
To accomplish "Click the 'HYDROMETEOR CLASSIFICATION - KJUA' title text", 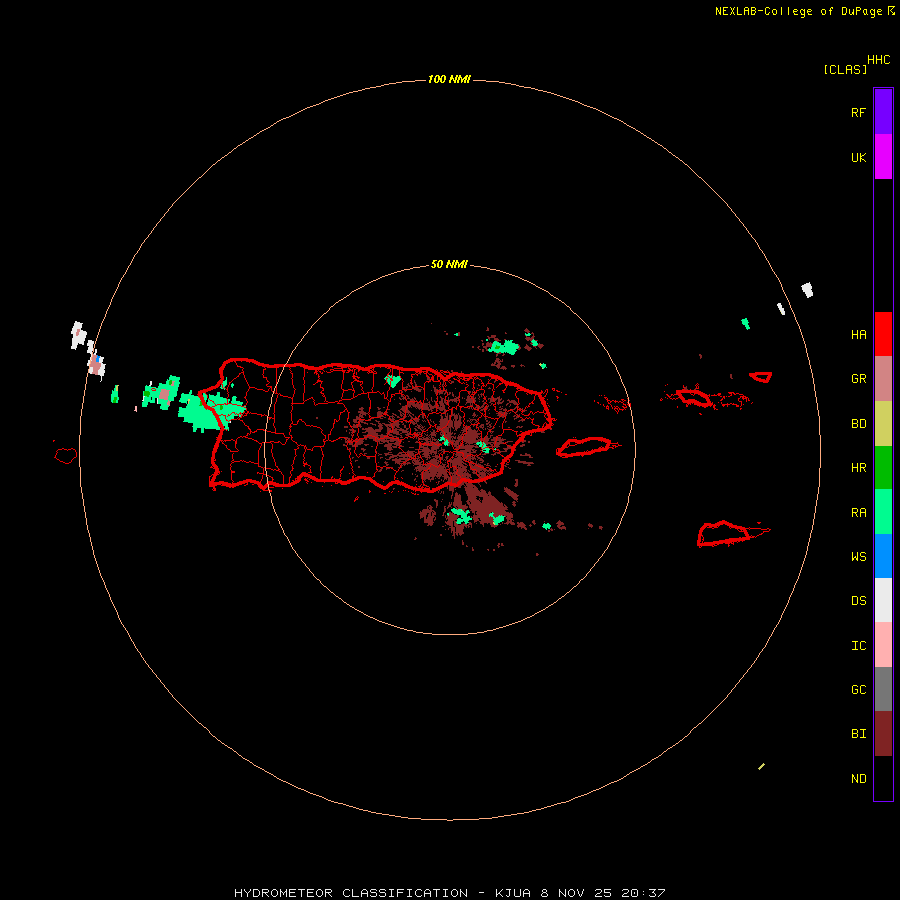I will click(x=385, y=893).
